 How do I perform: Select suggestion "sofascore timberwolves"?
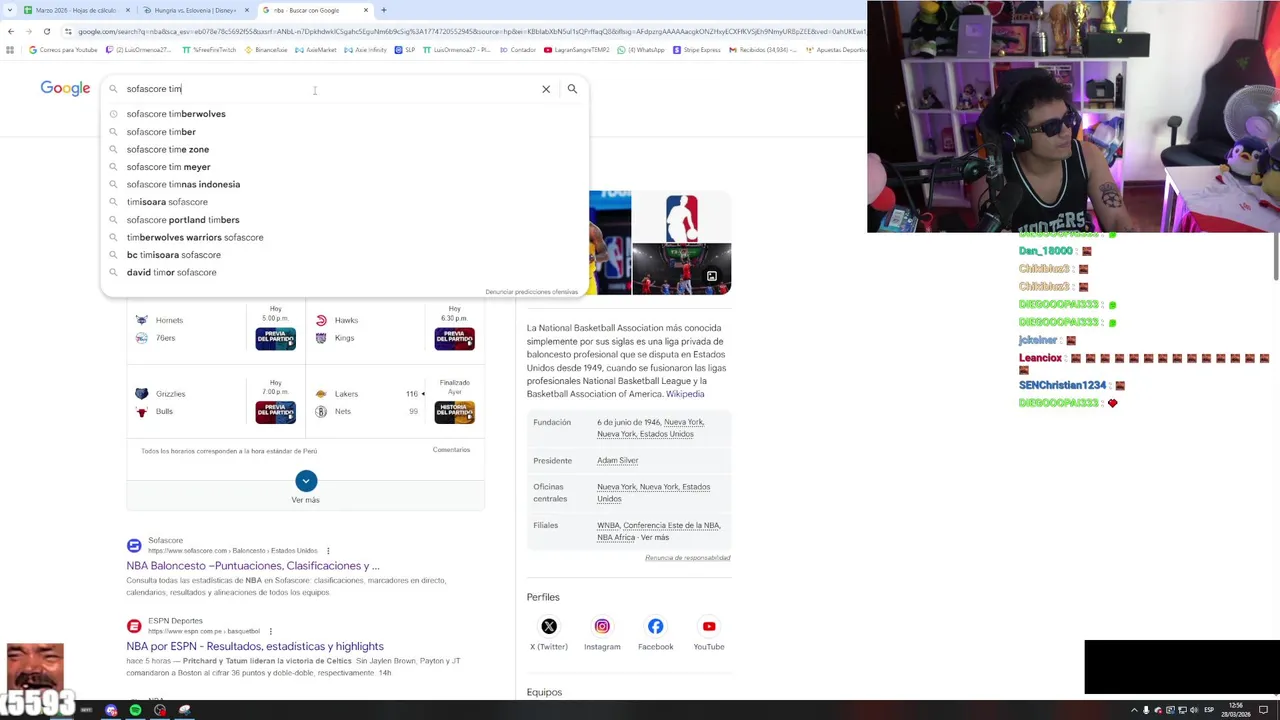coord(345,114)
